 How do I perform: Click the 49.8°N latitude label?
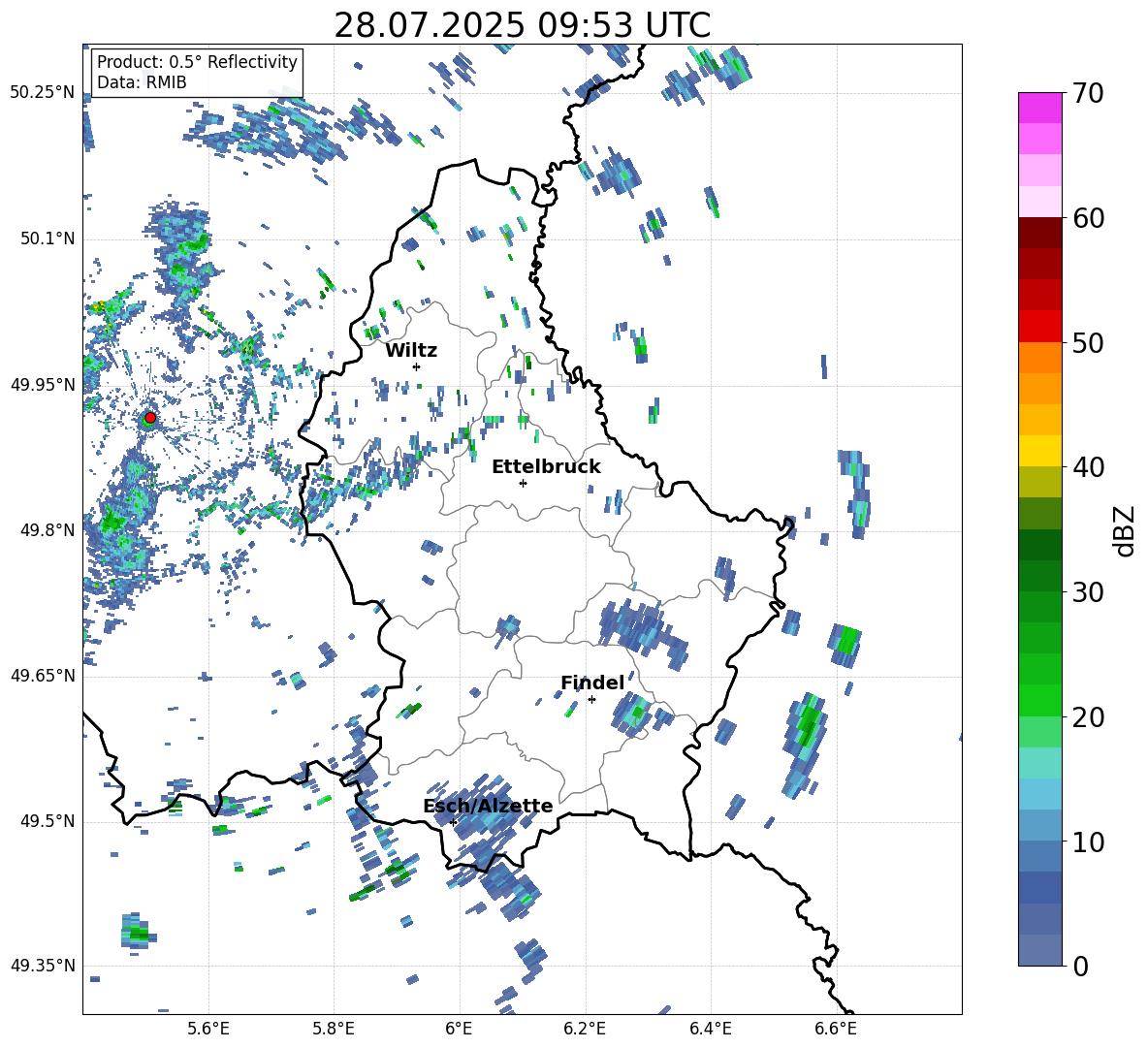click(x=47, y=530)
